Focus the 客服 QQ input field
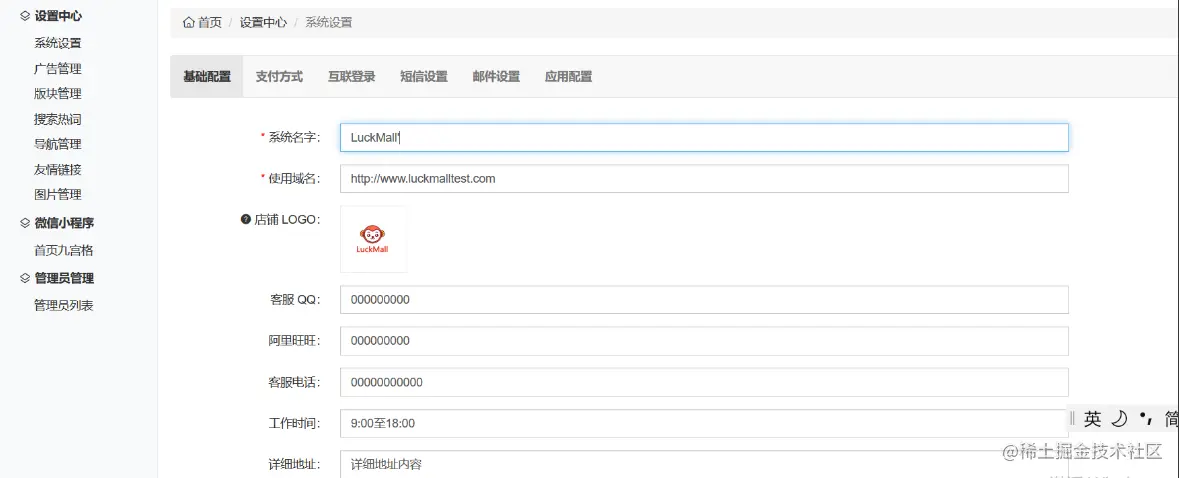The width and height of the screenshot is (1179, 478). 704,300
